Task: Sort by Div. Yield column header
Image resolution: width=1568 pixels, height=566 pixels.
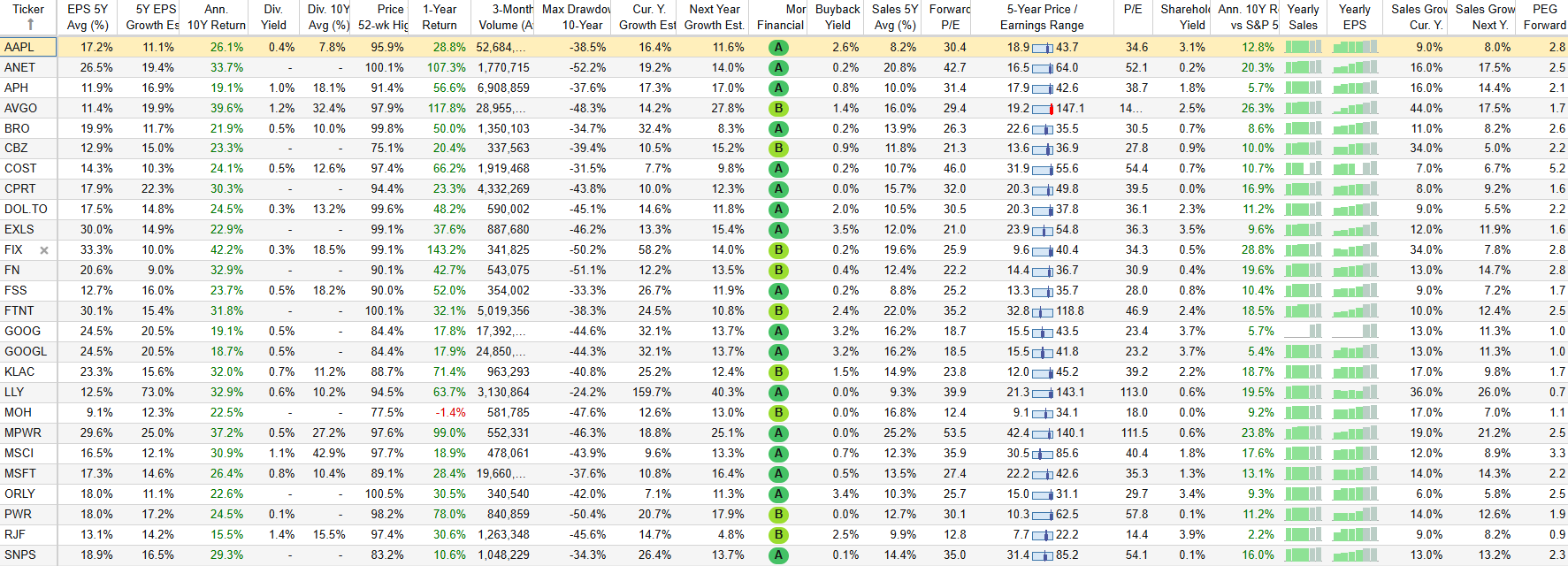Action: pos(273,17)
